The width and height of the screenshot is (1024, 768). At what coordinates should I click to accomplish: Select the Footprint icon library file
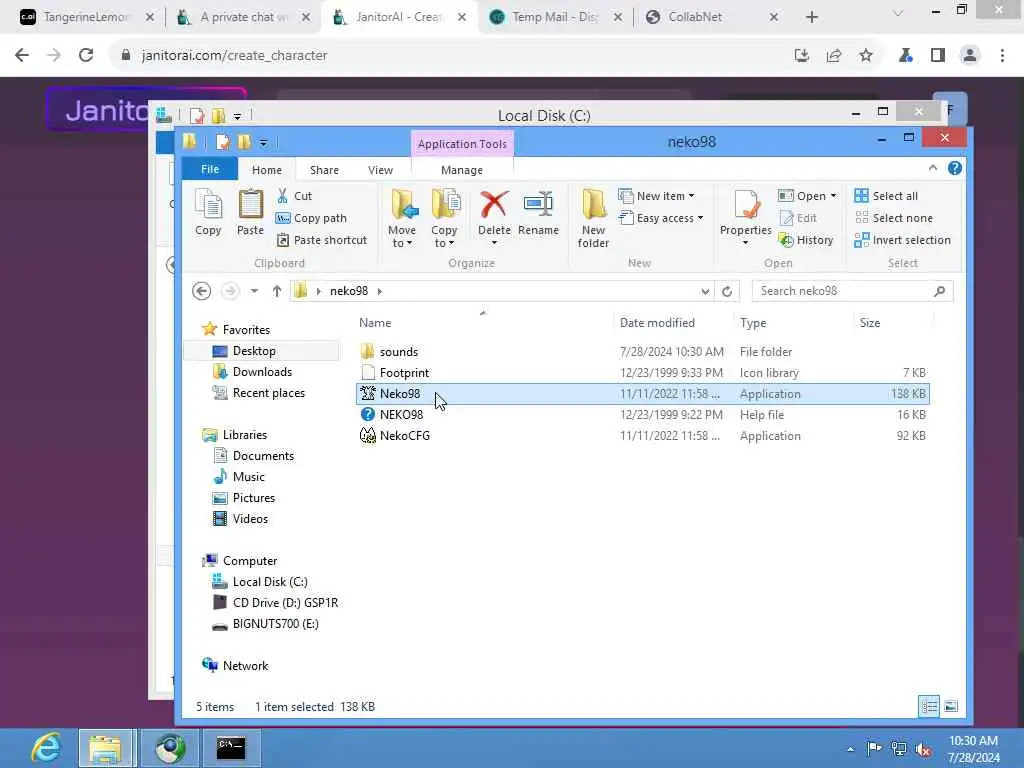click(x=643, y=372)
